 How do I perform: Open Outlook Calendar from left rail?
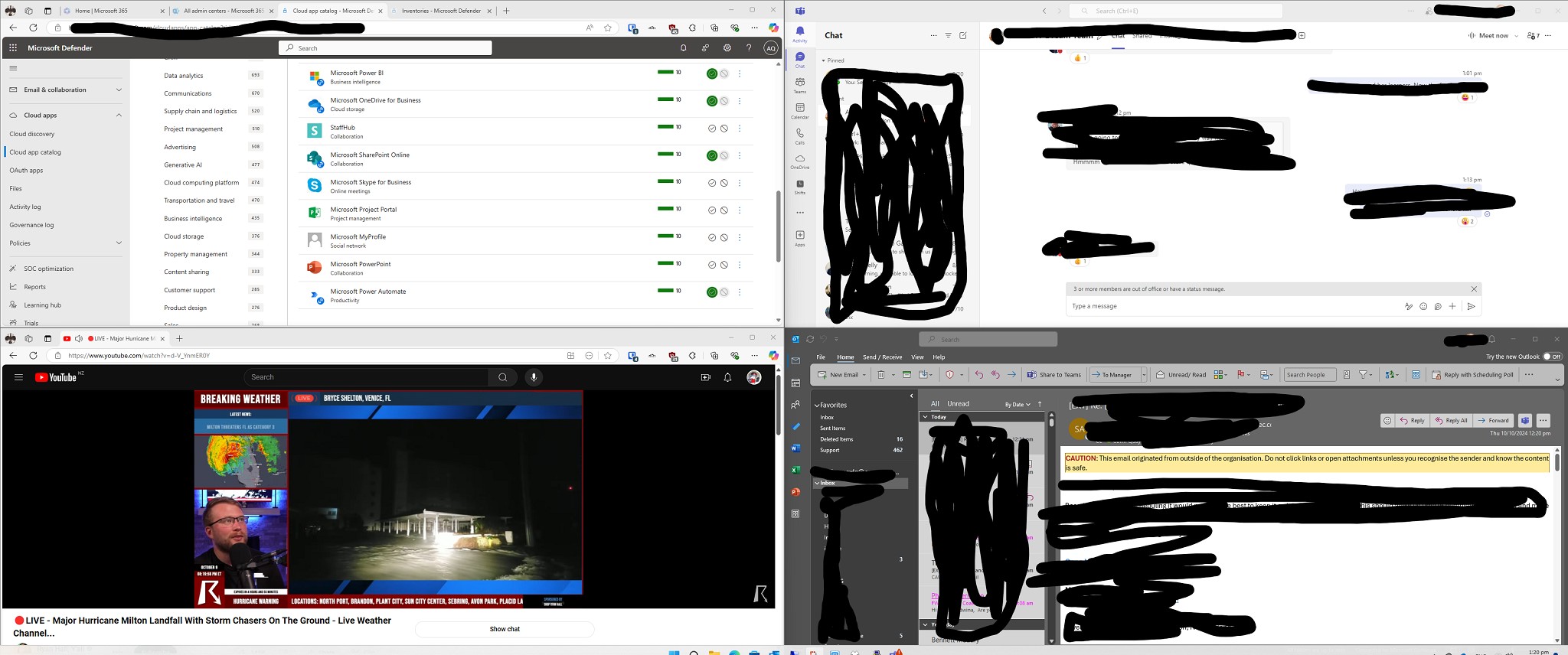pos(795,383)
